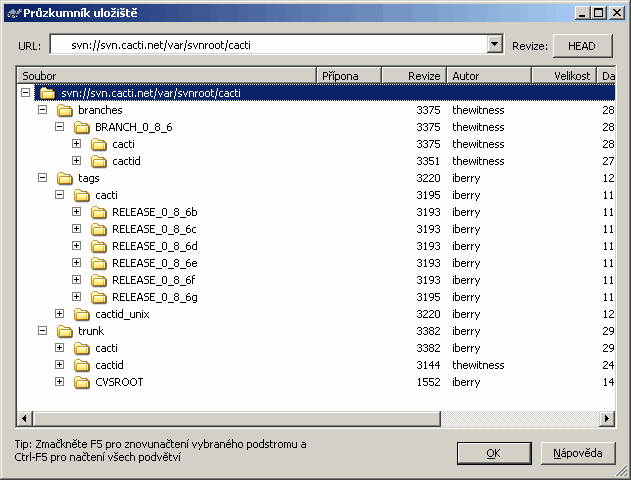Click the RELEASE_0_8_6b folder icon
Viewport: 631px width, 480px height.
99,212
